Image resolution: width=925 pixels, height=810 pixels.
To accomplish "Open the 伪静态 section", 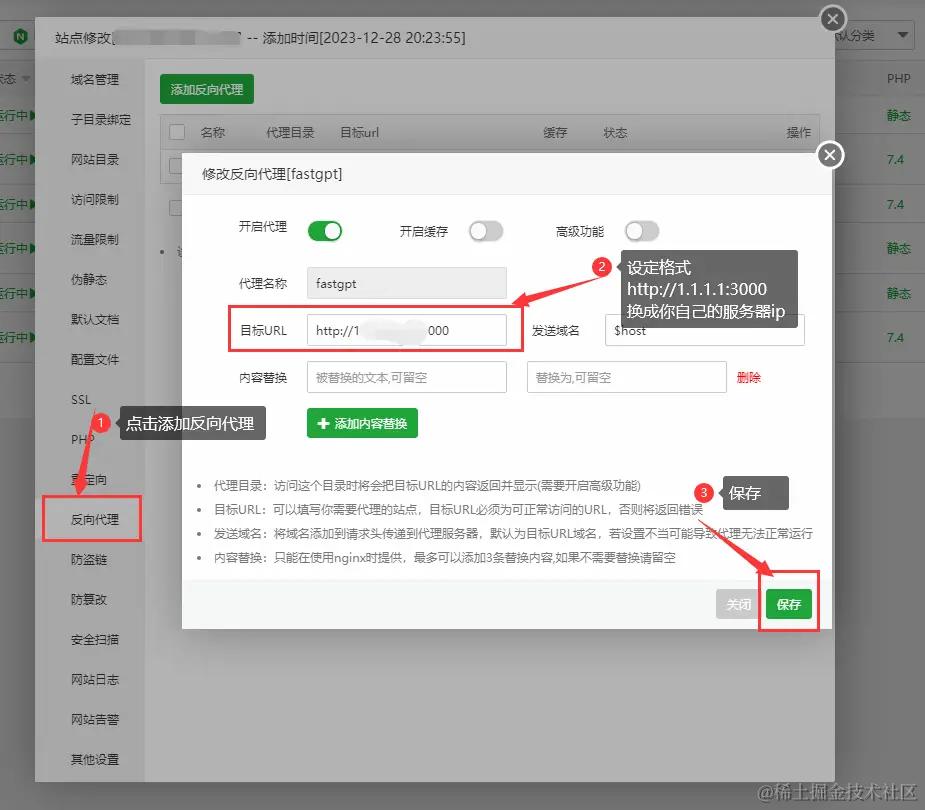I will [92, 279].
